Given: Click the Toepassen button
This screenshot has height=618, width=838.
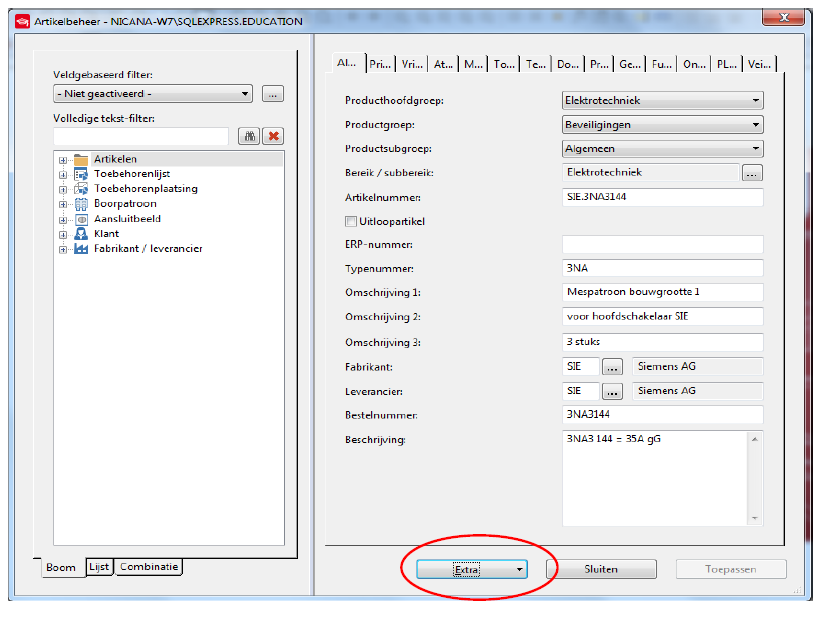Looking at the screenshot, I should tap(731, 570).
